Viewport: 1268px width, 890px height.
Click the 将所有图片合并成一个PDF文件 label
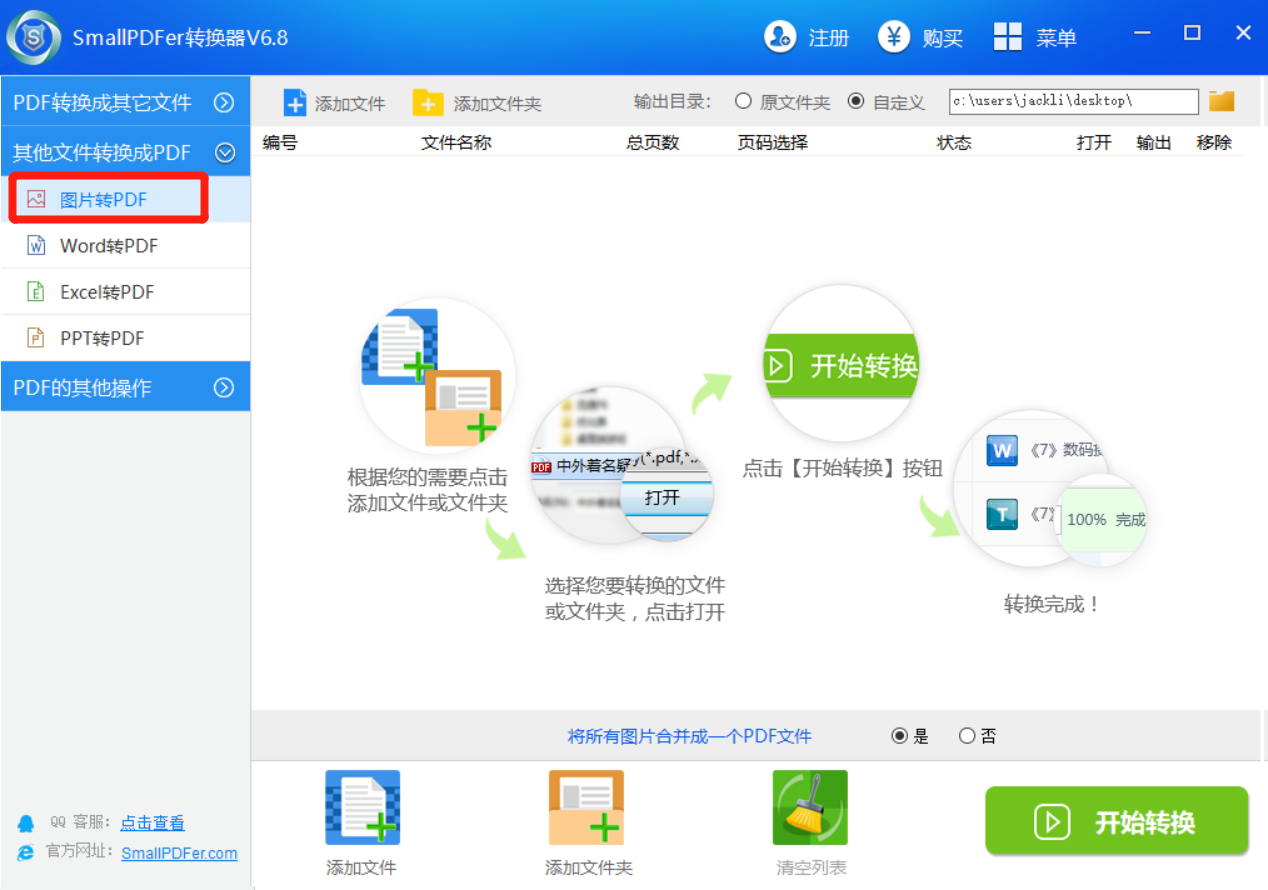690,737
